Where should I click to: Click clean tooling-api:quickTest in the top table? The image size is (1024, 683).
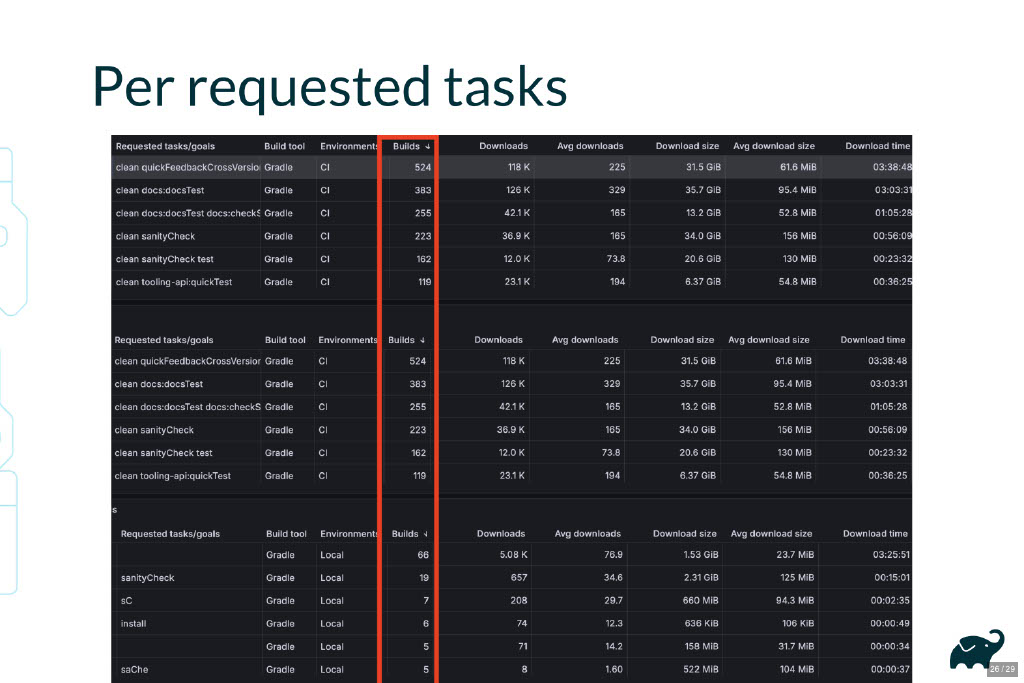point(174,282)
